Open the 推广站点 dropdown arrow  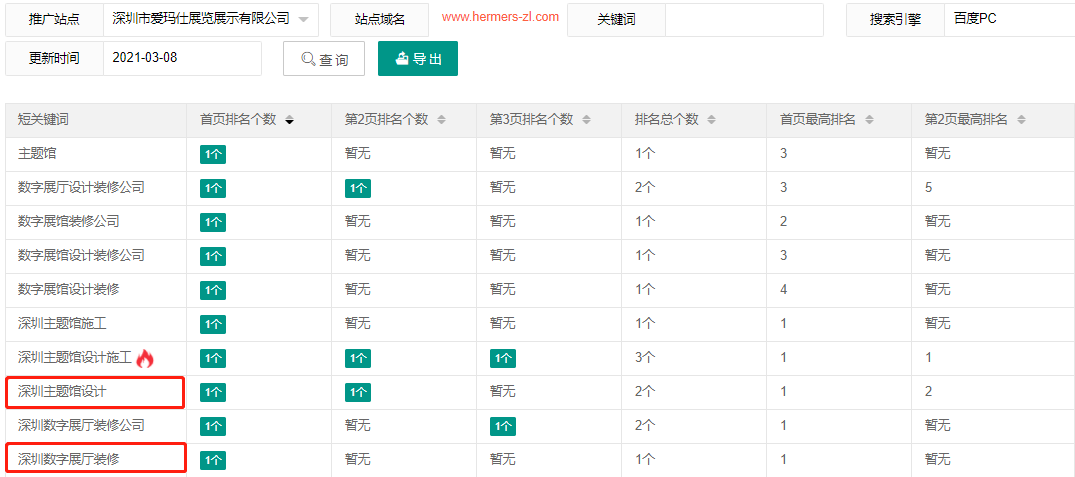pos(303,20)
